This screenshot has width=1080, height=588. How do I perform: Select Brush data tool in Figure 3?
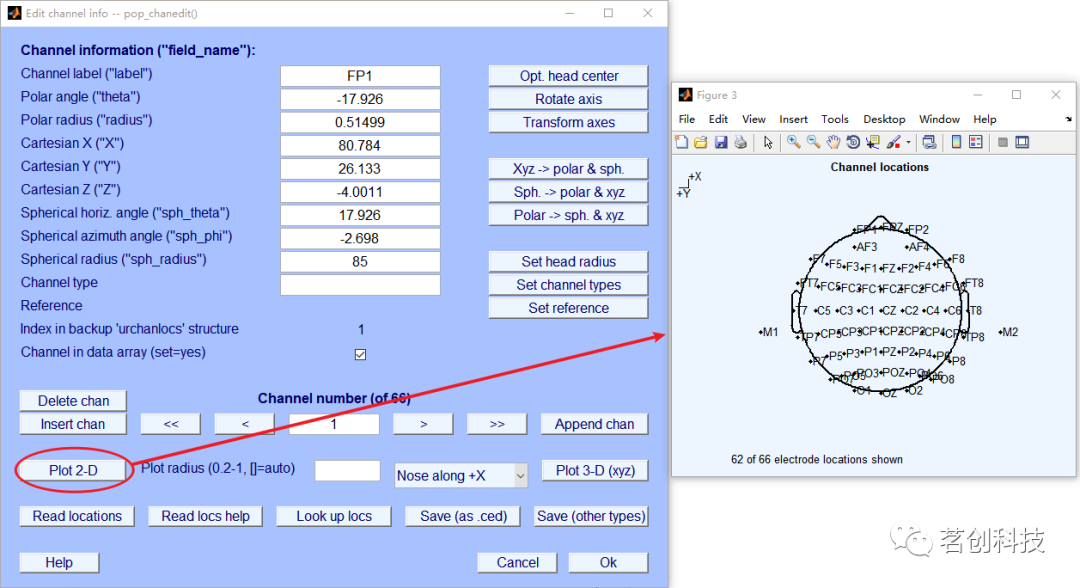pyautogui.click(x=893, y=142)
